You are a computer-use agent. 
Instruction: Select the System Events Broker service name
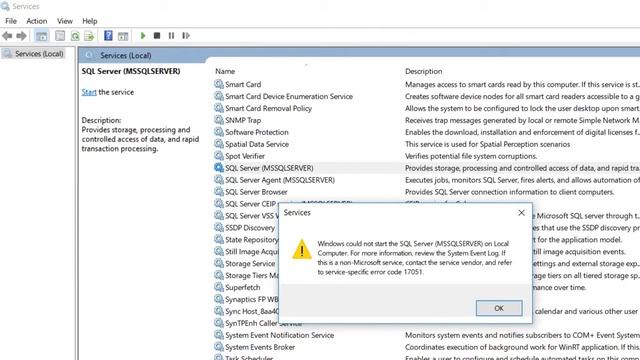pos(260,347)
